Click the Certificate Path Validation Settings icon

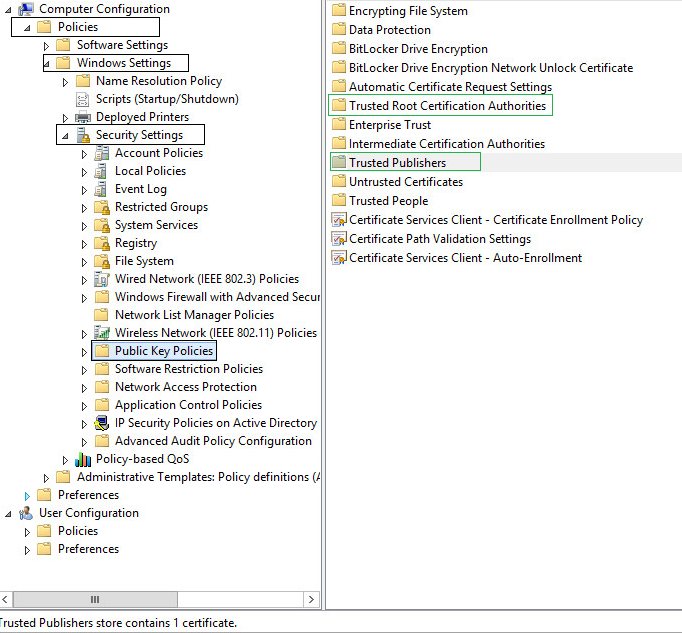pyautogui.click(x=338, y=239)
